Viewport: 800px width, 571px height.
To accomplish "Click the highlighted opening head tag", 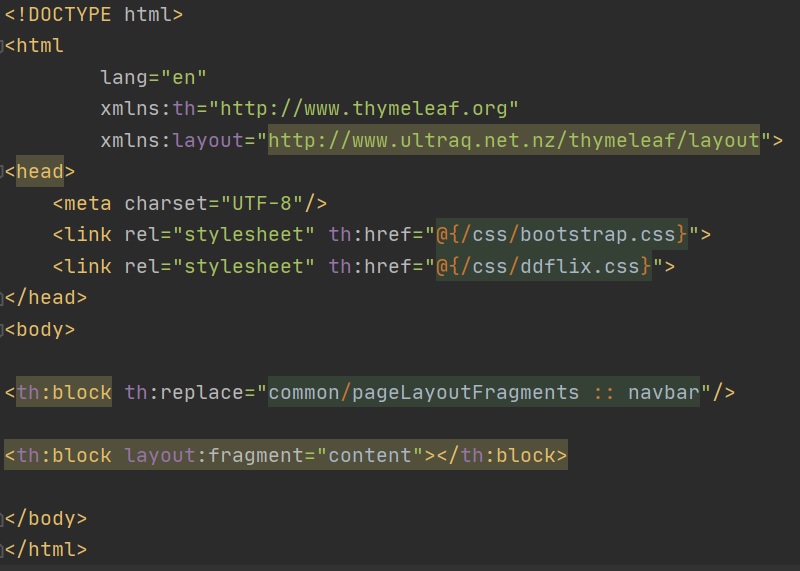I will click(x=40, y=172).
